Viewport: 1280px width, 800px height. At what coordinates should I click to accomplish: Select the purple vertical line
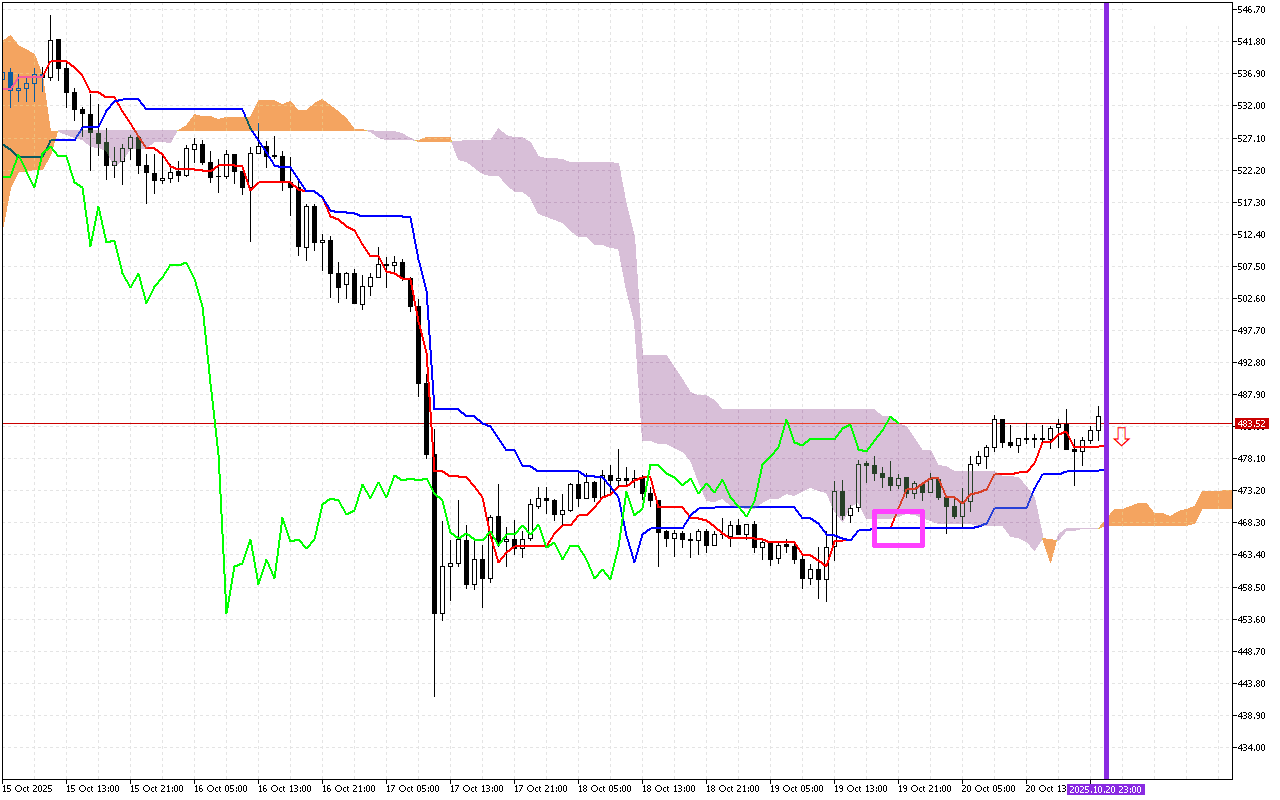1106,300
